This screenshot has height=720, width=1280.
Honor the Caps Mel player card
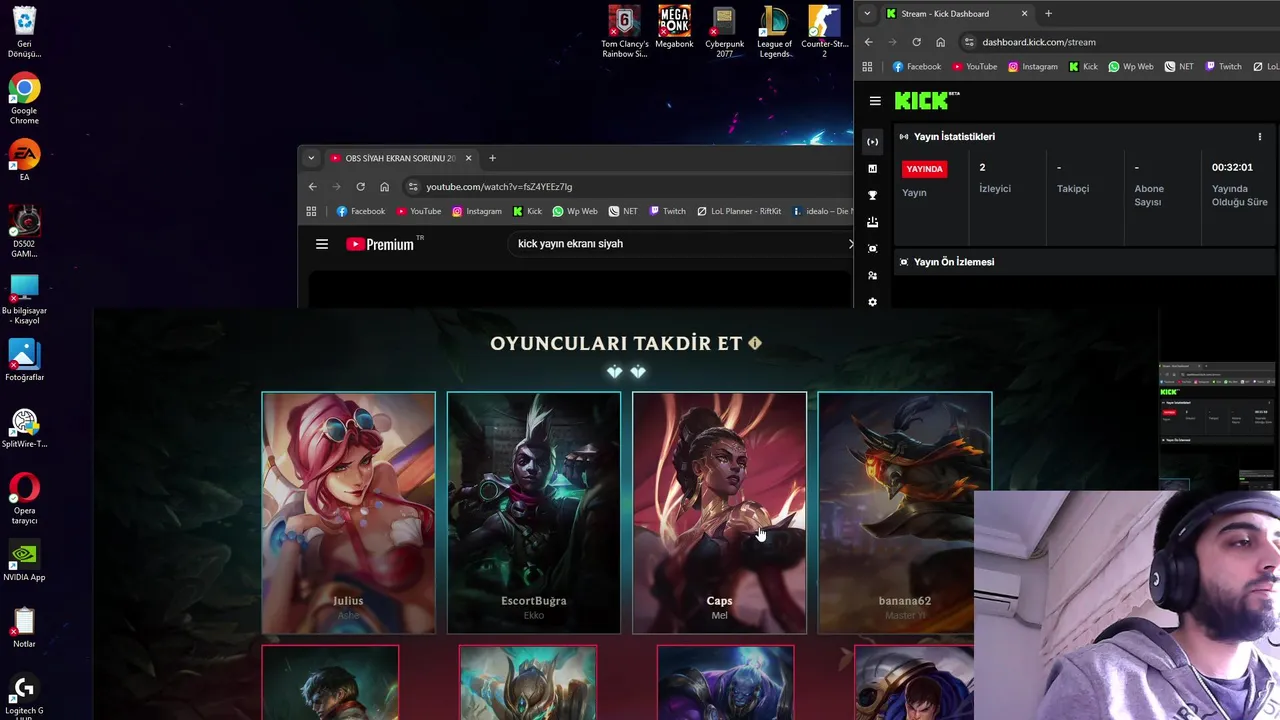(719, 512)
